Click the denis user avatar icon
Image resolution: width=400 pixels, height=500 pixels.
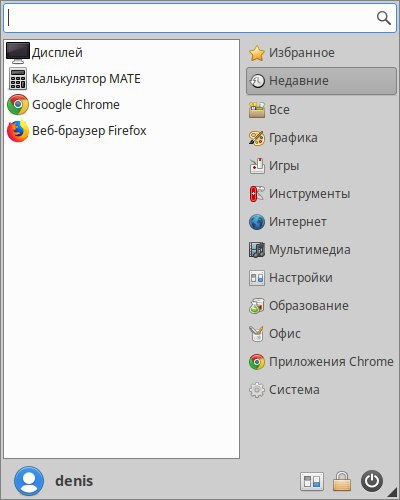(29, 481)
